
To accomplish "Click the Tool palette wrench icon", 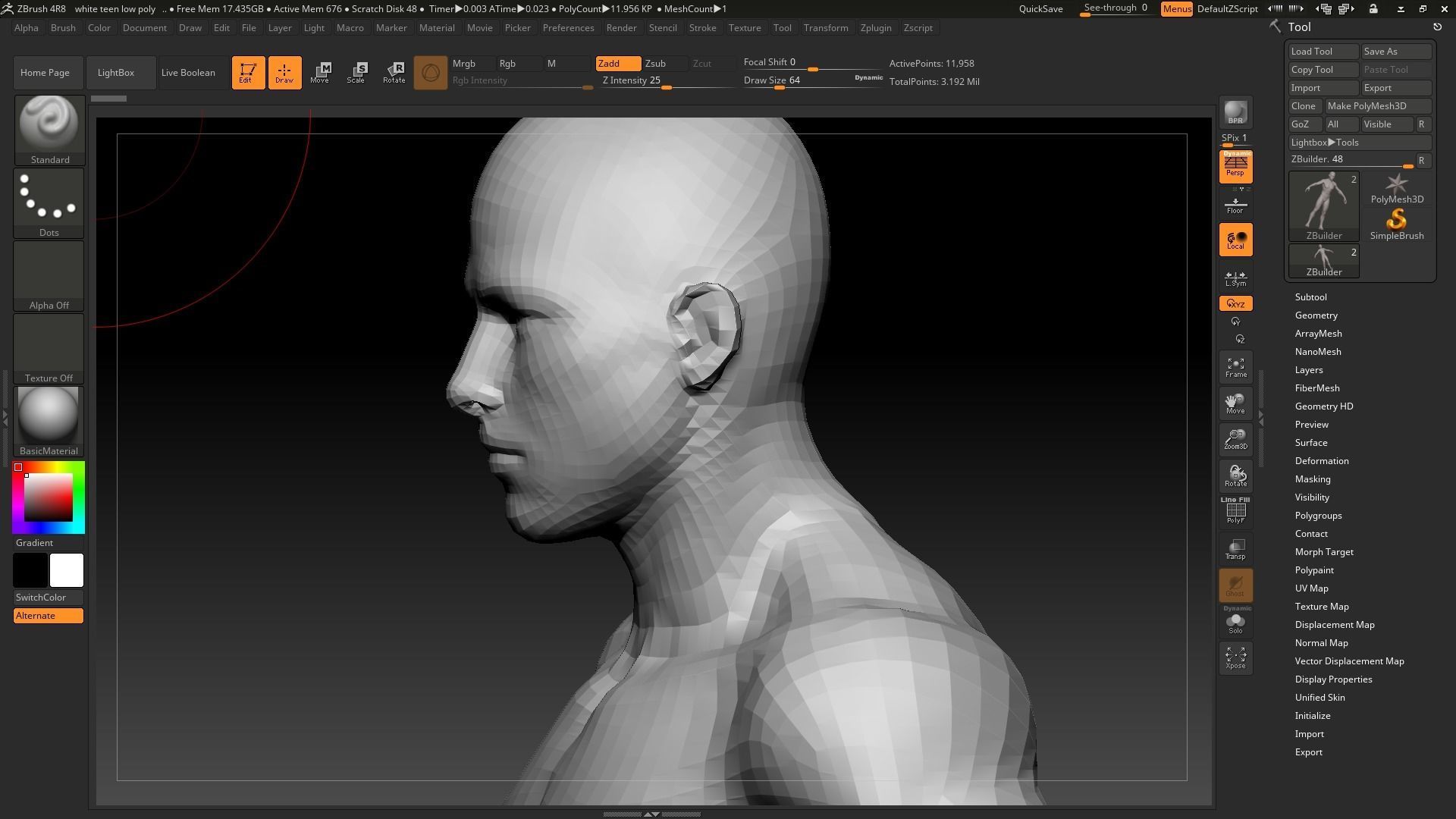I will (x=1276, y=27).
